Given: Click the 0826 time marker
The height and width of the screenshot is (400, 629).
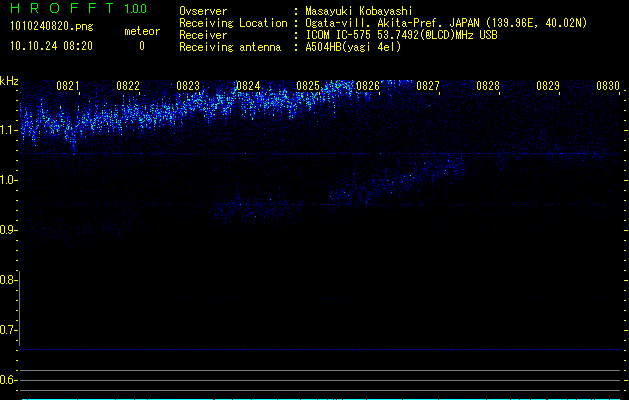Looking at the screenshot, I should 368,86.
